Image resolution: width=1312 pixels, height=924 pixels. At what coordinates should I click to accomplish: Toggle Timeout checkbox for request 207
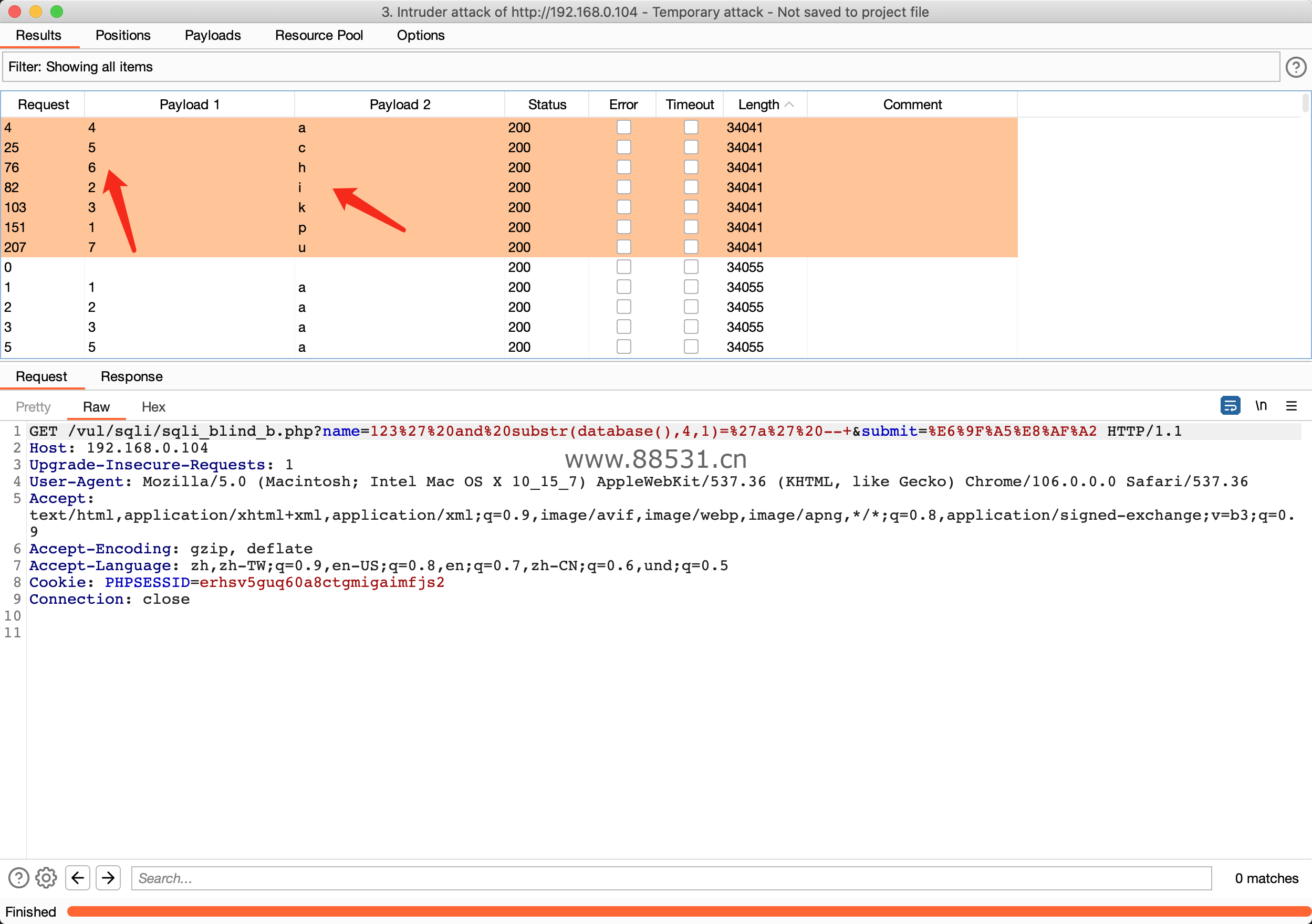click(x=691, y=247)
